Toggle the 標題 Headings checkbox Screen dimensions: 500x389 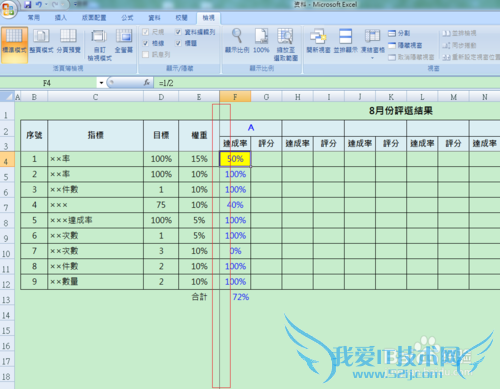pos(178,43)
